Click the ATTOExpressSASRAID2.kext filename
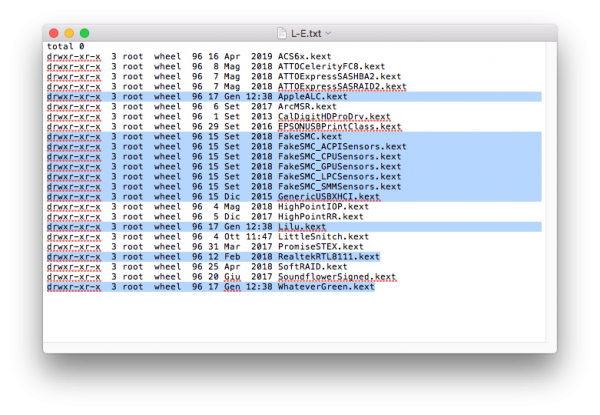Image resolution: width=600 pixels, height=415 pixels. [x=342, y=86]
